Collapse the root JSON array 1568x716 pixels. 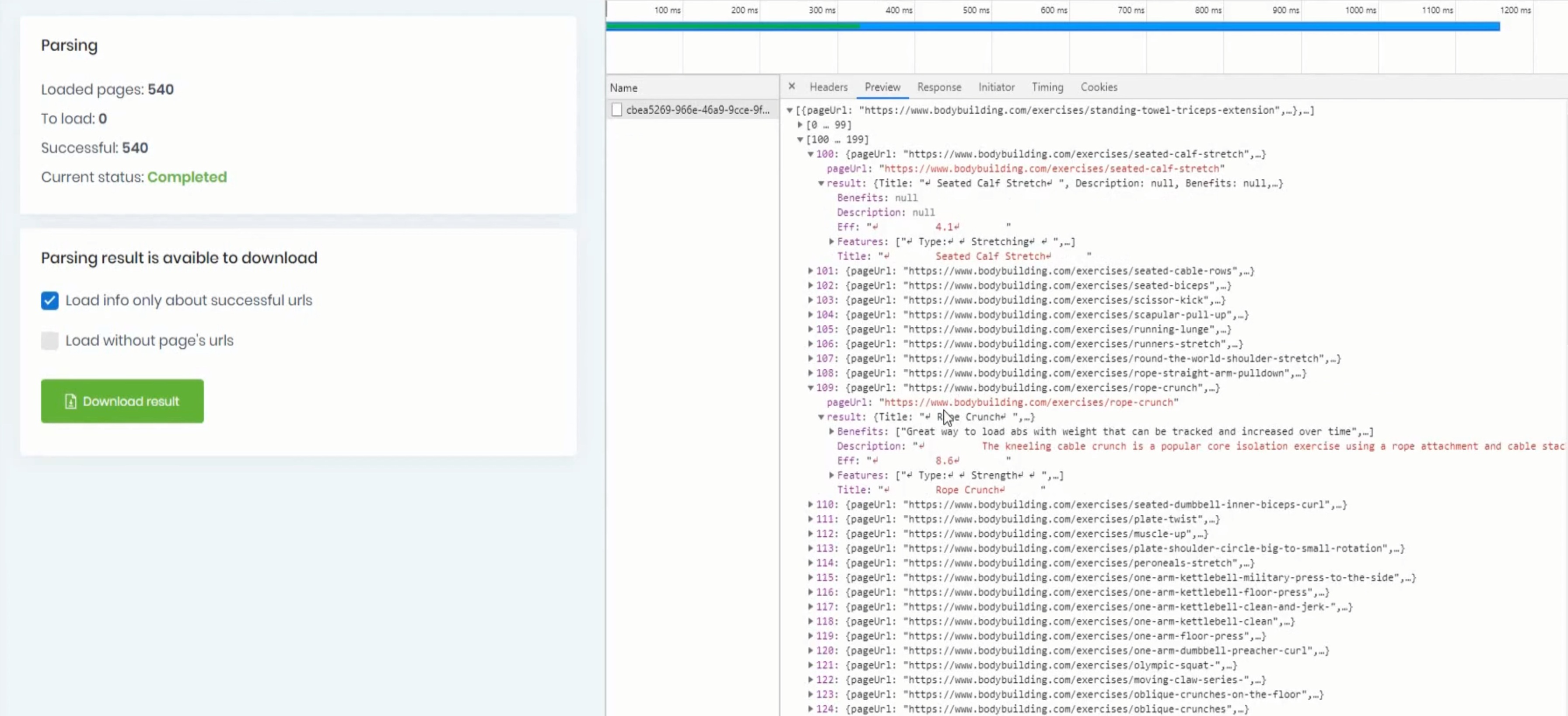(790, 110)
